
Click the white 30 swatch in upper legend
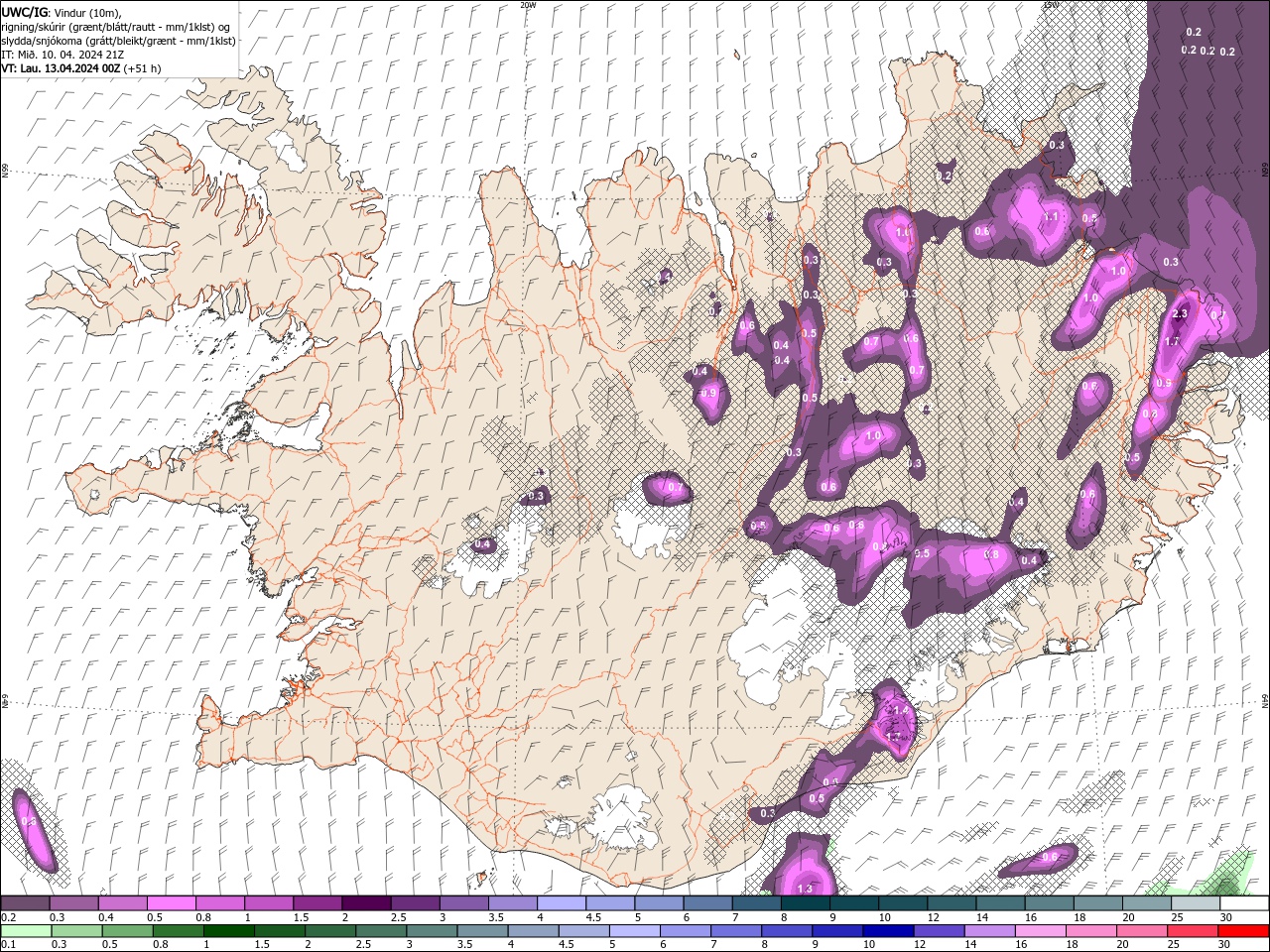1244,903
